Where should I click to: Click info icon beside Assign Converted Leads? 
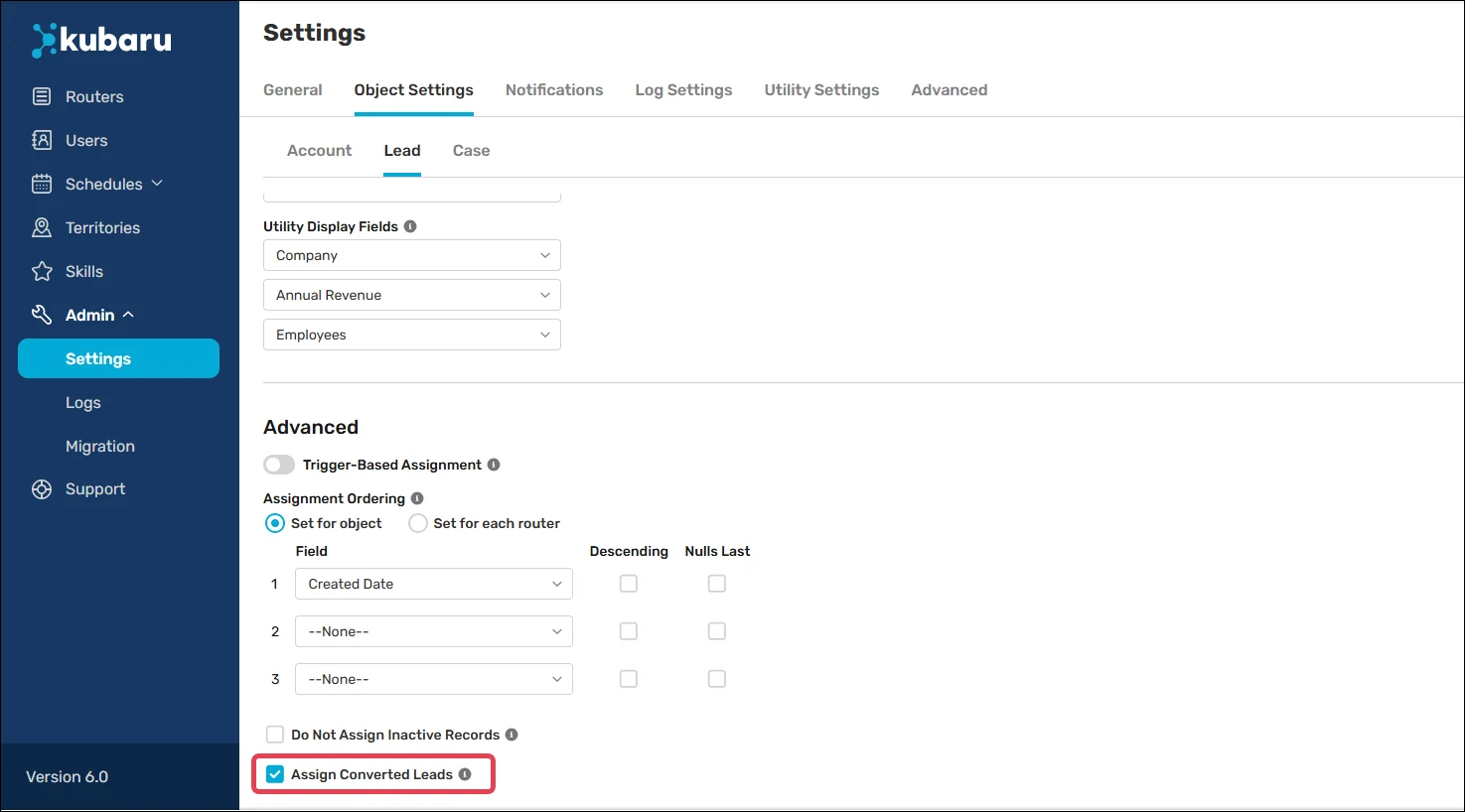pos(465,774)
